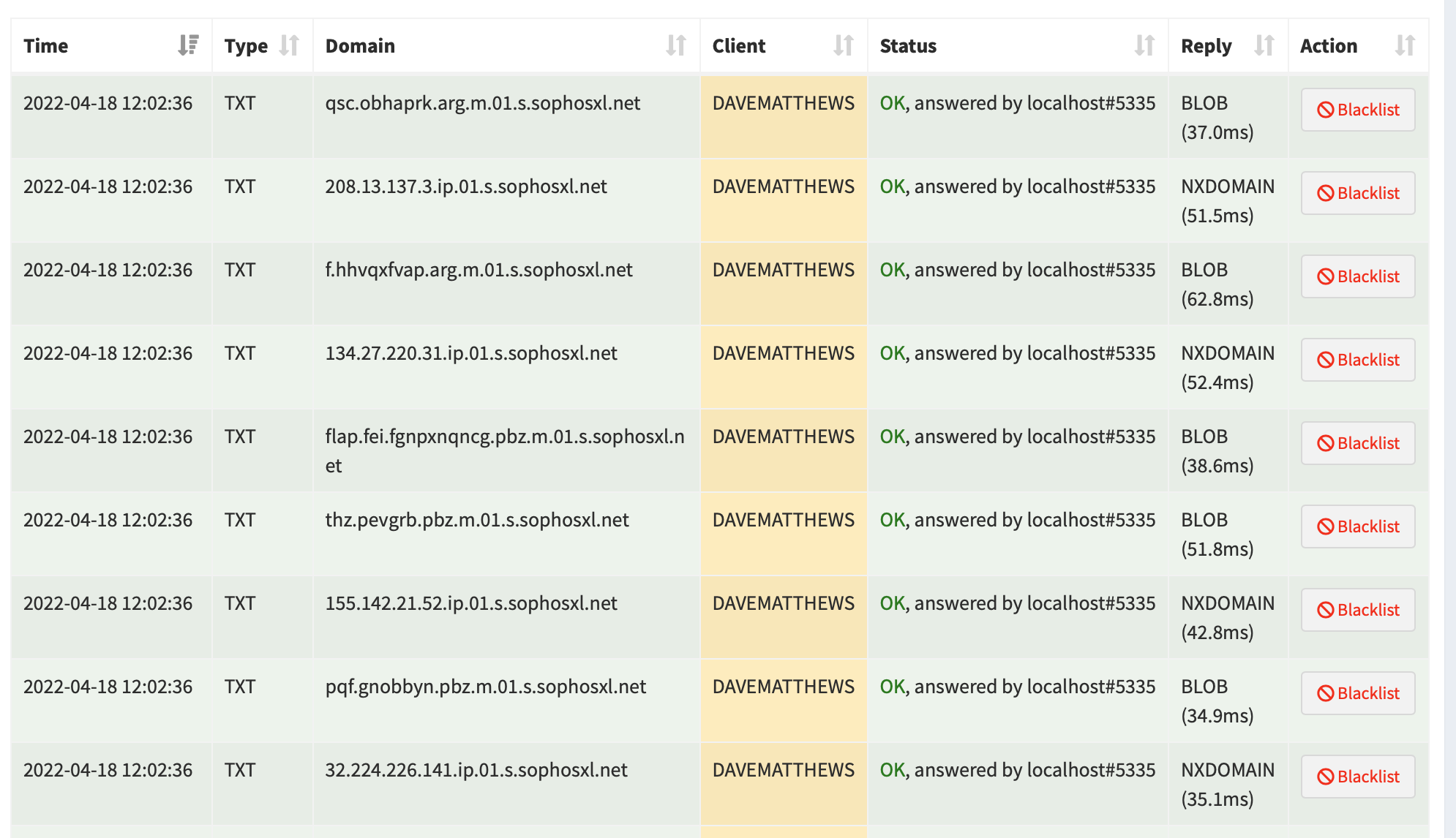Click the vertical scrollbar on right edge
Viewport: 1456px width, 838px height.
click(1449, 419)
